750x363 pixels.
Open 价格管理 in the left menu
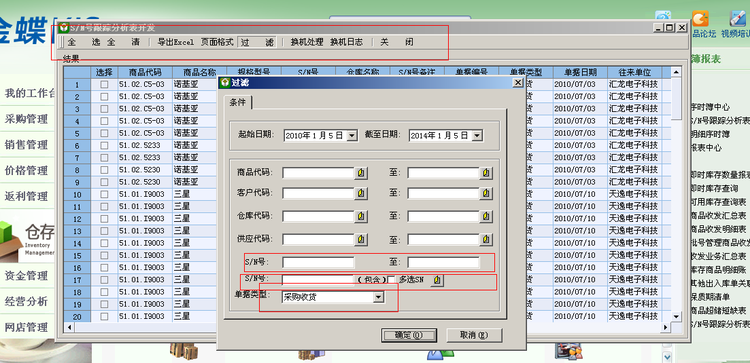click(x=26, y=171)
